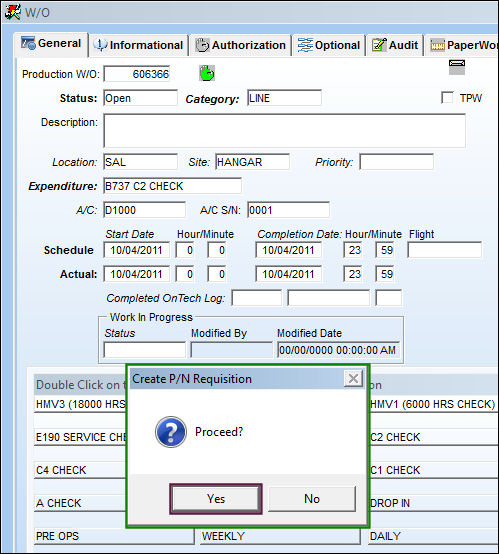
Task: Click the empty Flight field
Action: [444, 250]
